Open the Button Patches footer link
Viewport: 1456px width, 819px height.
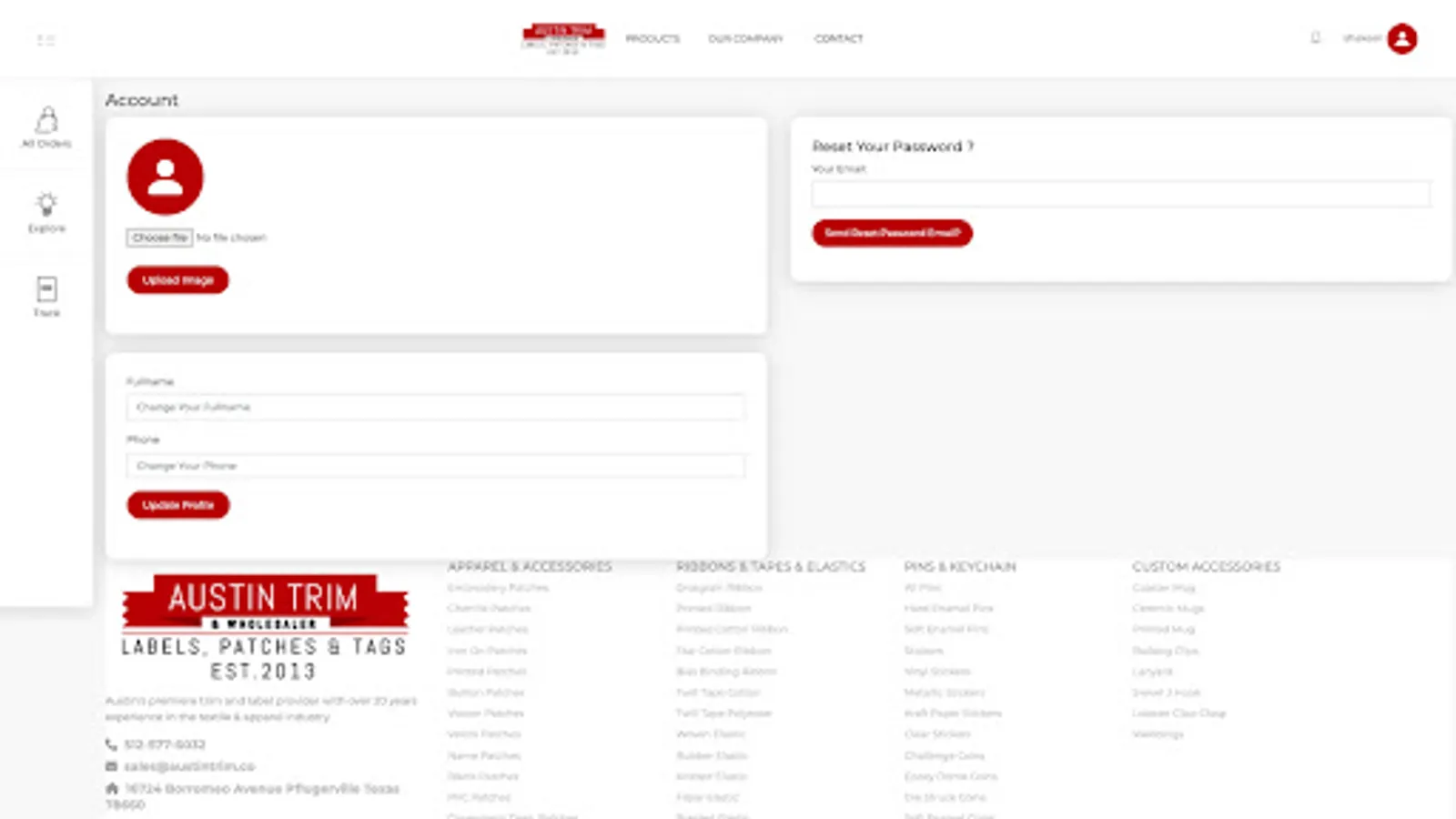(486, 693)
